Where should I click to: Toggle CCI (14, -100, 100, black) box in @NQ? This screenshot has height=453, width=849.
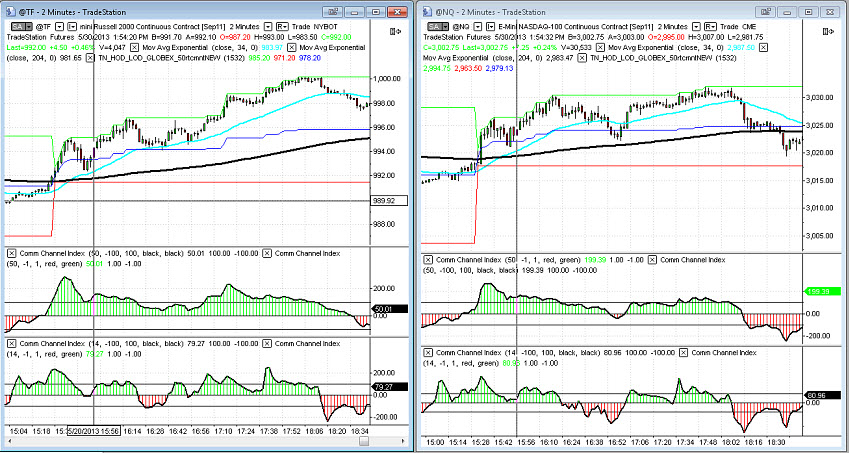[x=428, y=352]
